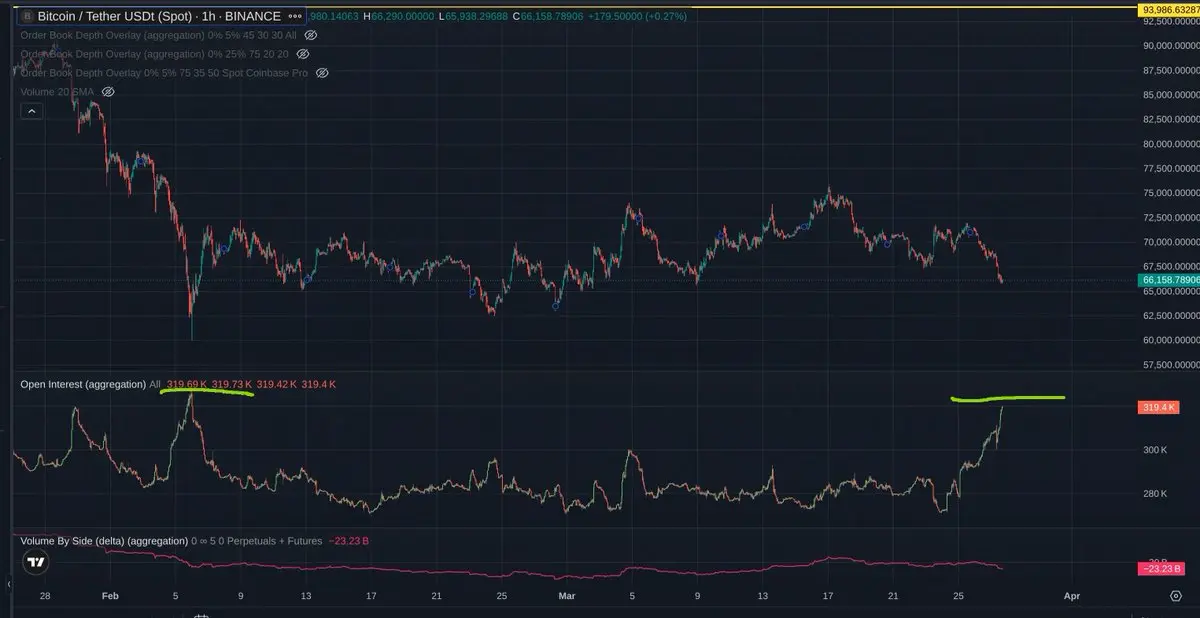Click the current price tag 66,158.78906
The image size is (1200, 618).
click(1168, 281)
